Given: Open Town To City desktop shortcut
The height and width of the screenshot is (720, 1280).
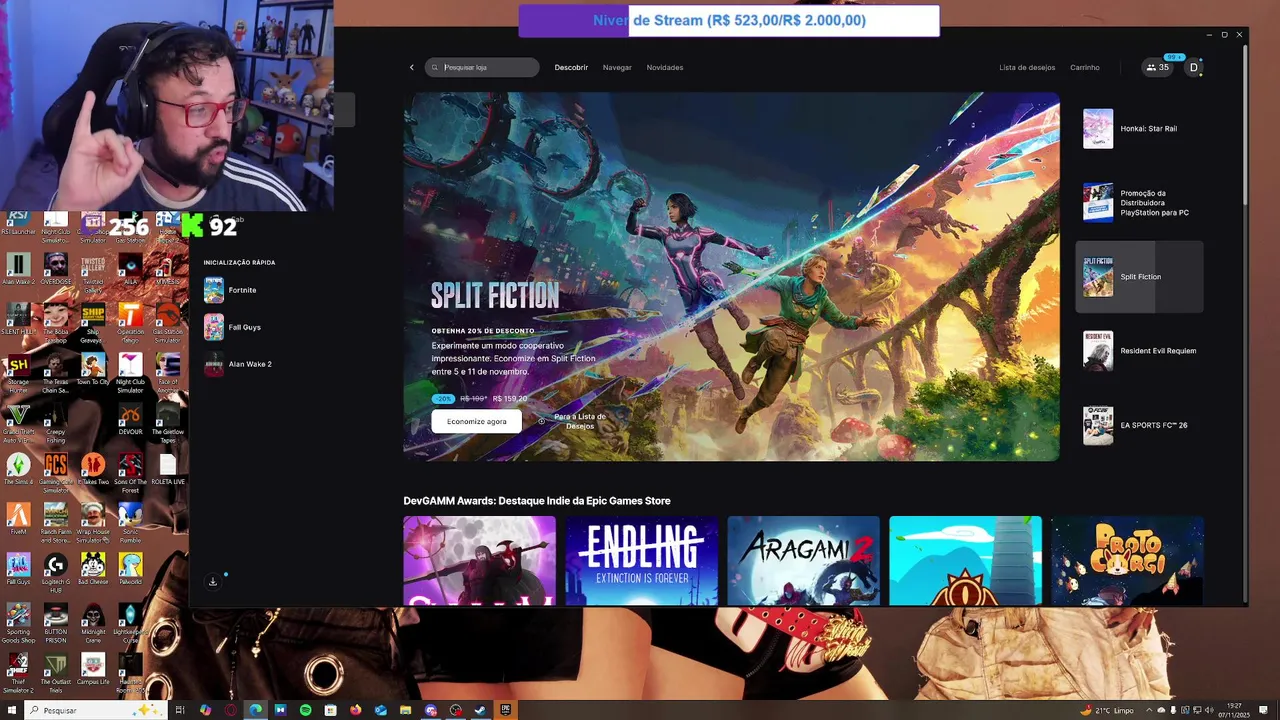Looking at the screenshot, I should pos(93,369).
